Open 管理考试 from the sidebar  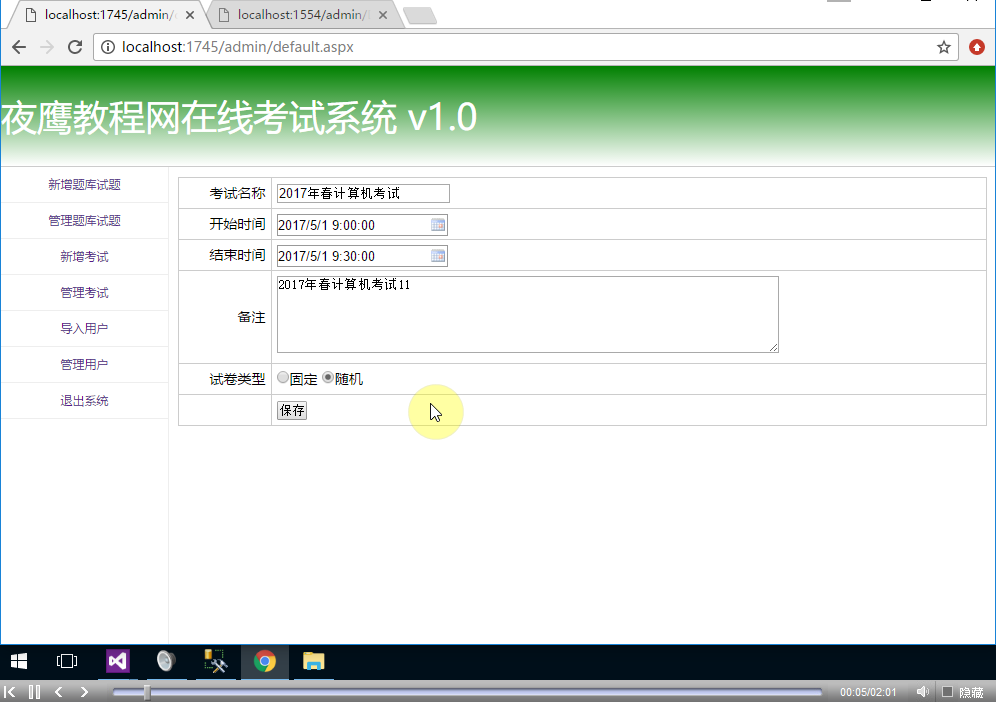(84, 292)
